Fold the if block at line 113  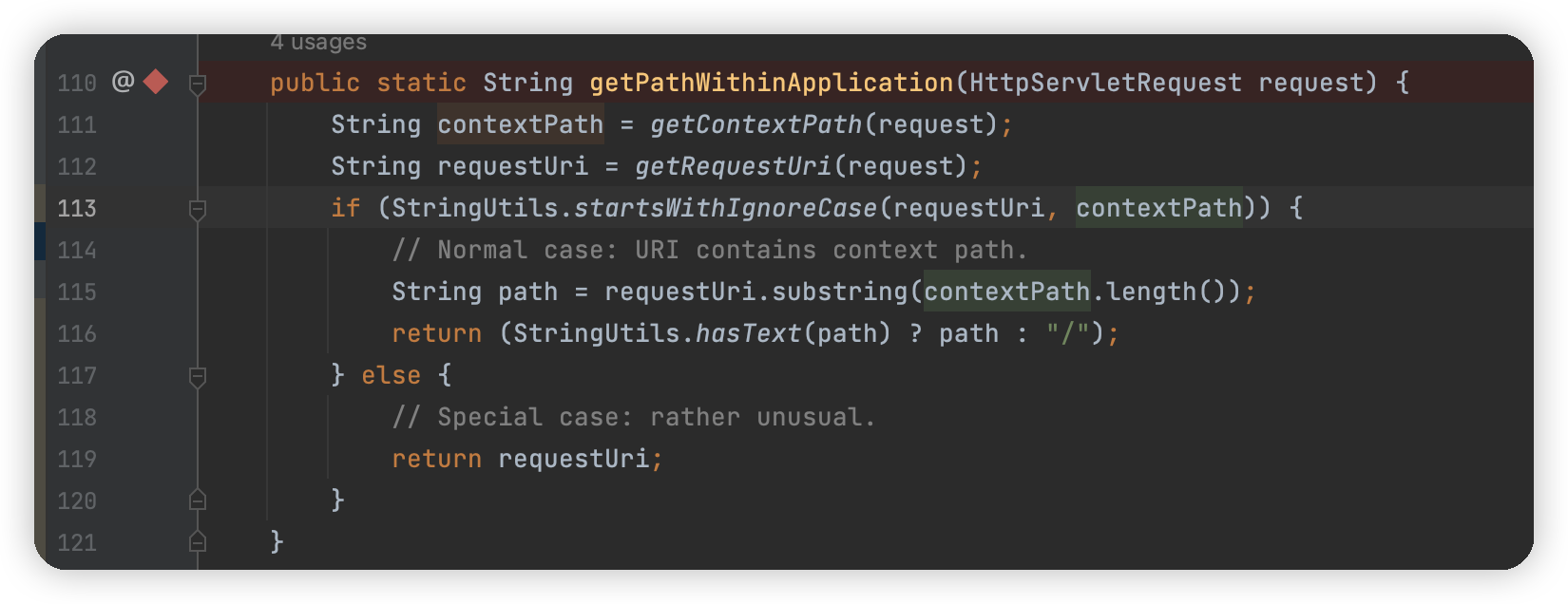tap(198, 210)
